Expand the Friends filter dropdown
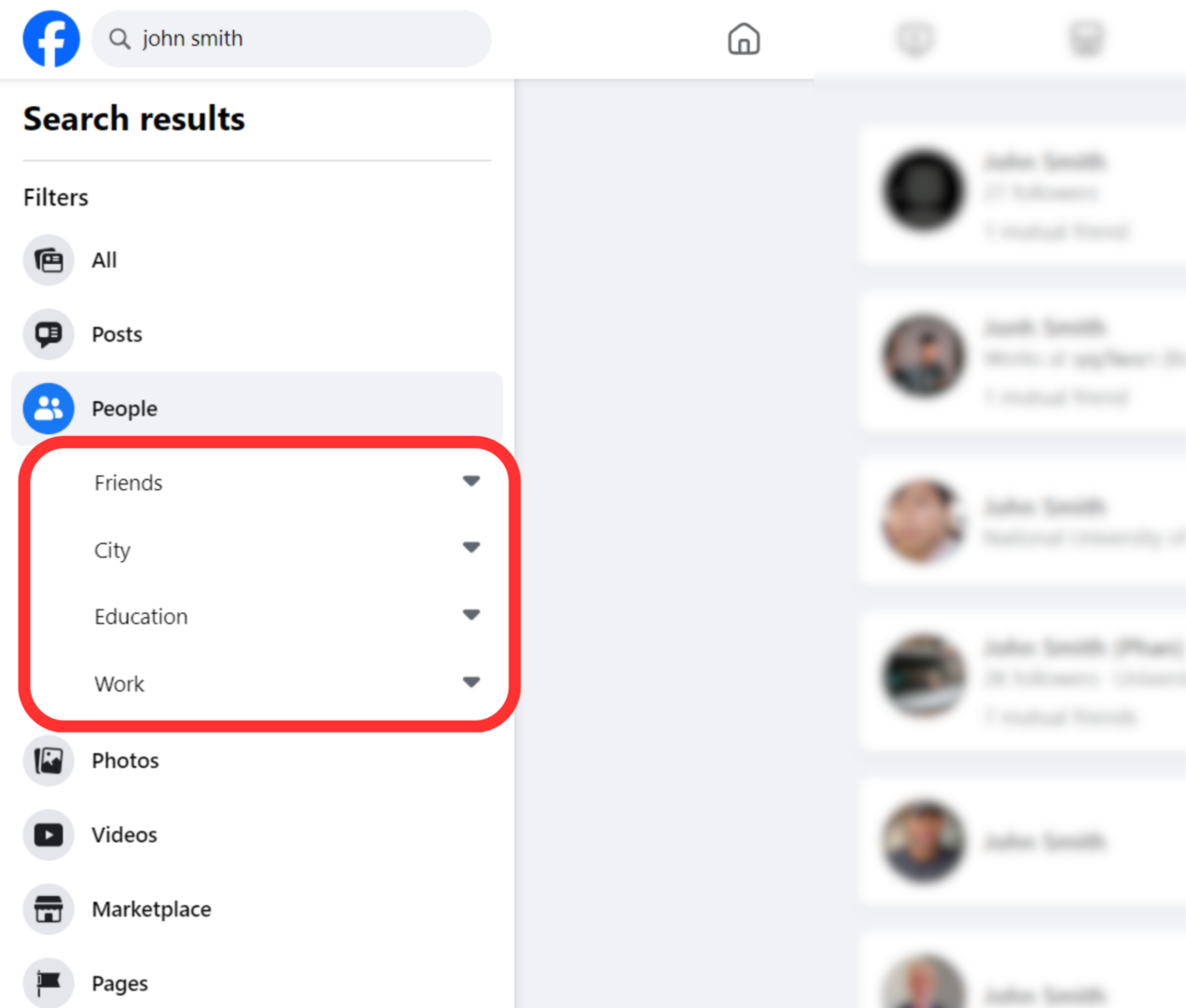1186x1008 pixels. [x=472, y=481]
